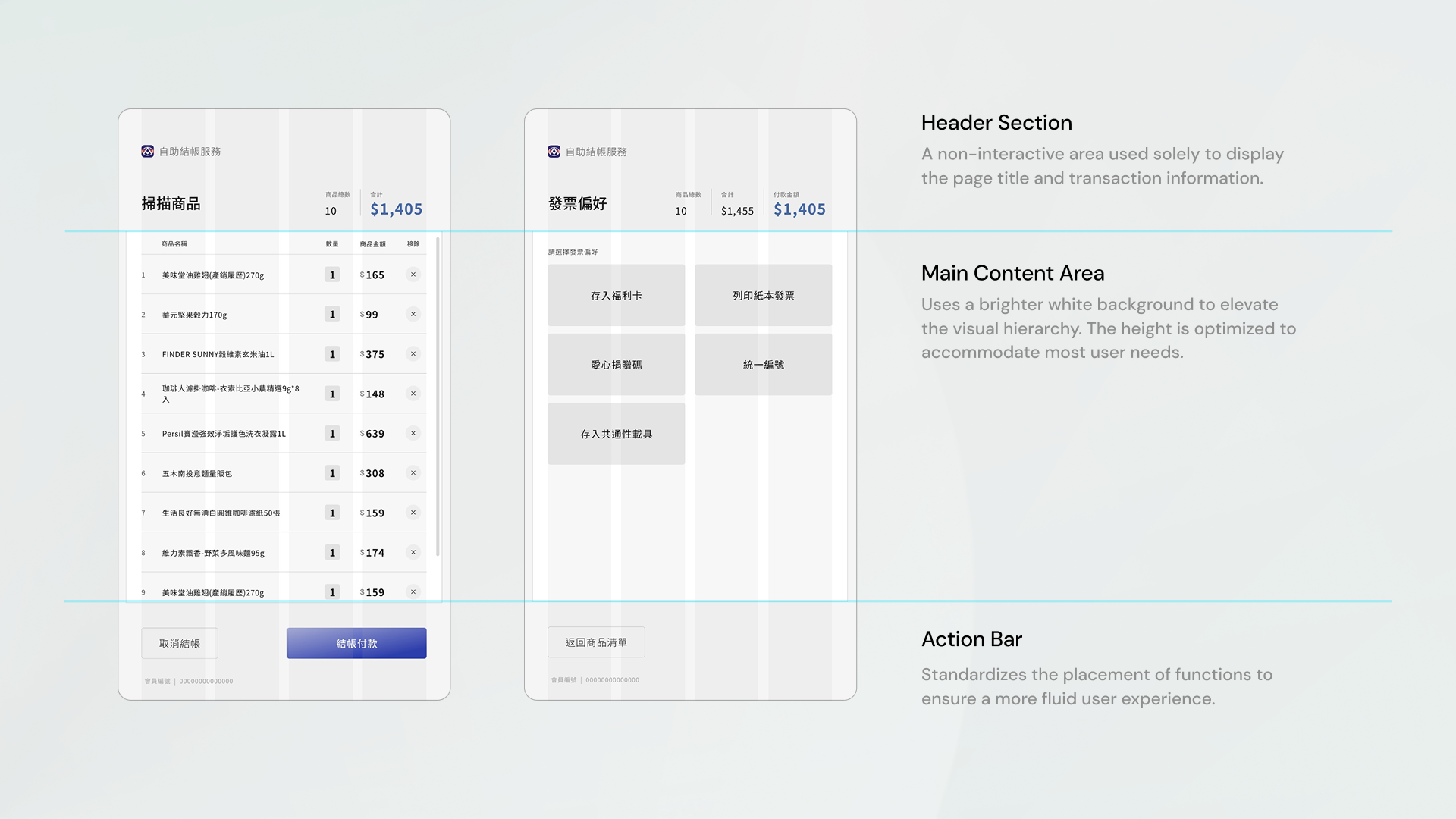Click 自助結帳服務 label on 發票偏好 screen
Viewport: 1456px width, 819px height.
coord(596,152)
